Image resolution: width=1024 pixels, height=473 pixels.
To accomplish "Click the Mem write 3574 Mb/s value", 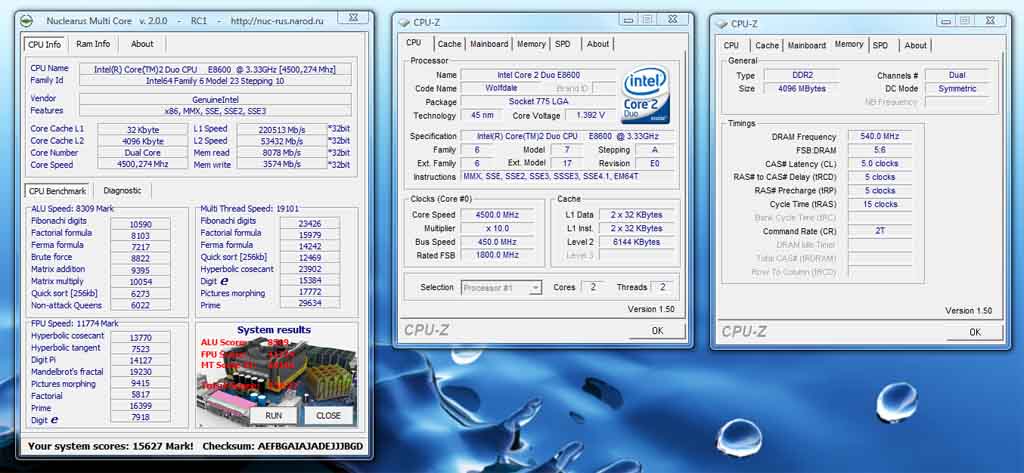I will click(x=281, y=165).
